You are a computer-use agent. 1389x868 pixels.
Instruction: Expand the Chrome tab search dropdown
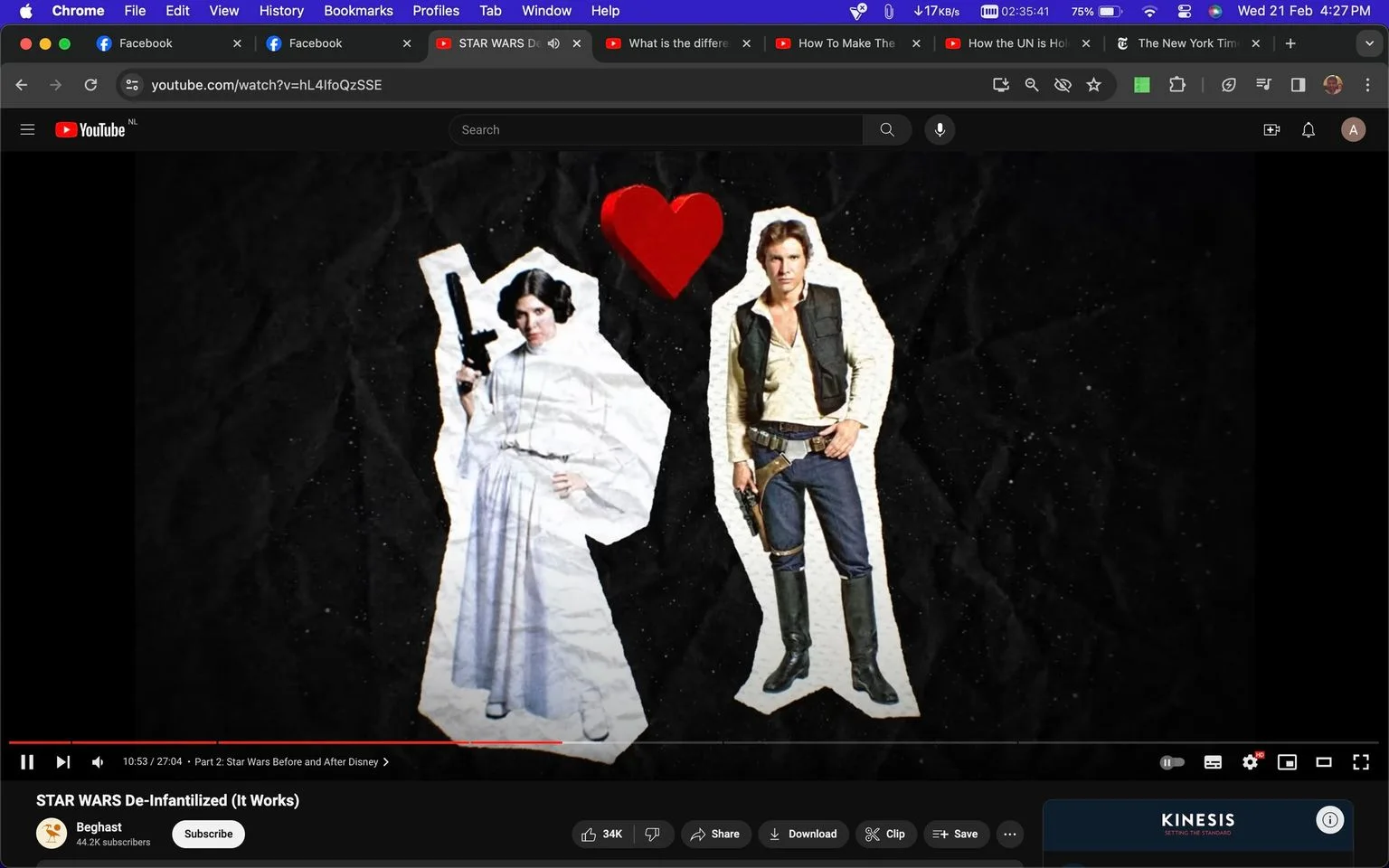click(1369, 43)
